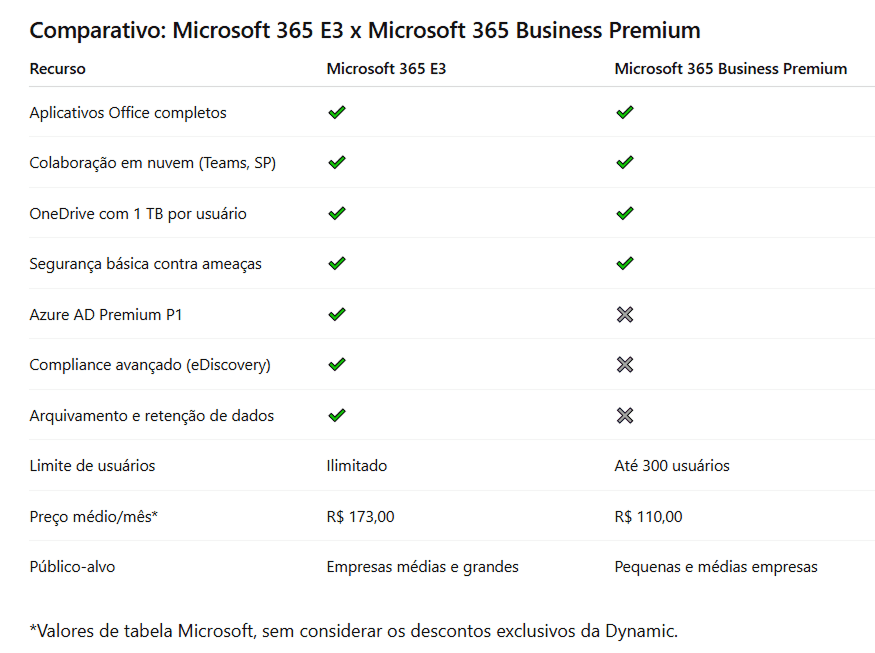Click Business Premium X for Arquivamento e retenção
The image size is (875, 653).
[625, 415]
